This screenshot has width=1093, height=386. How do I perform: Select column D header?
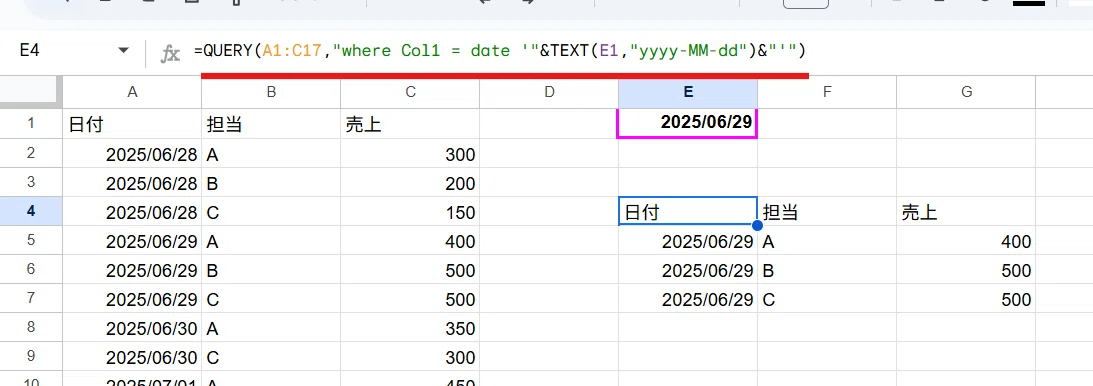tap(549, 92)
